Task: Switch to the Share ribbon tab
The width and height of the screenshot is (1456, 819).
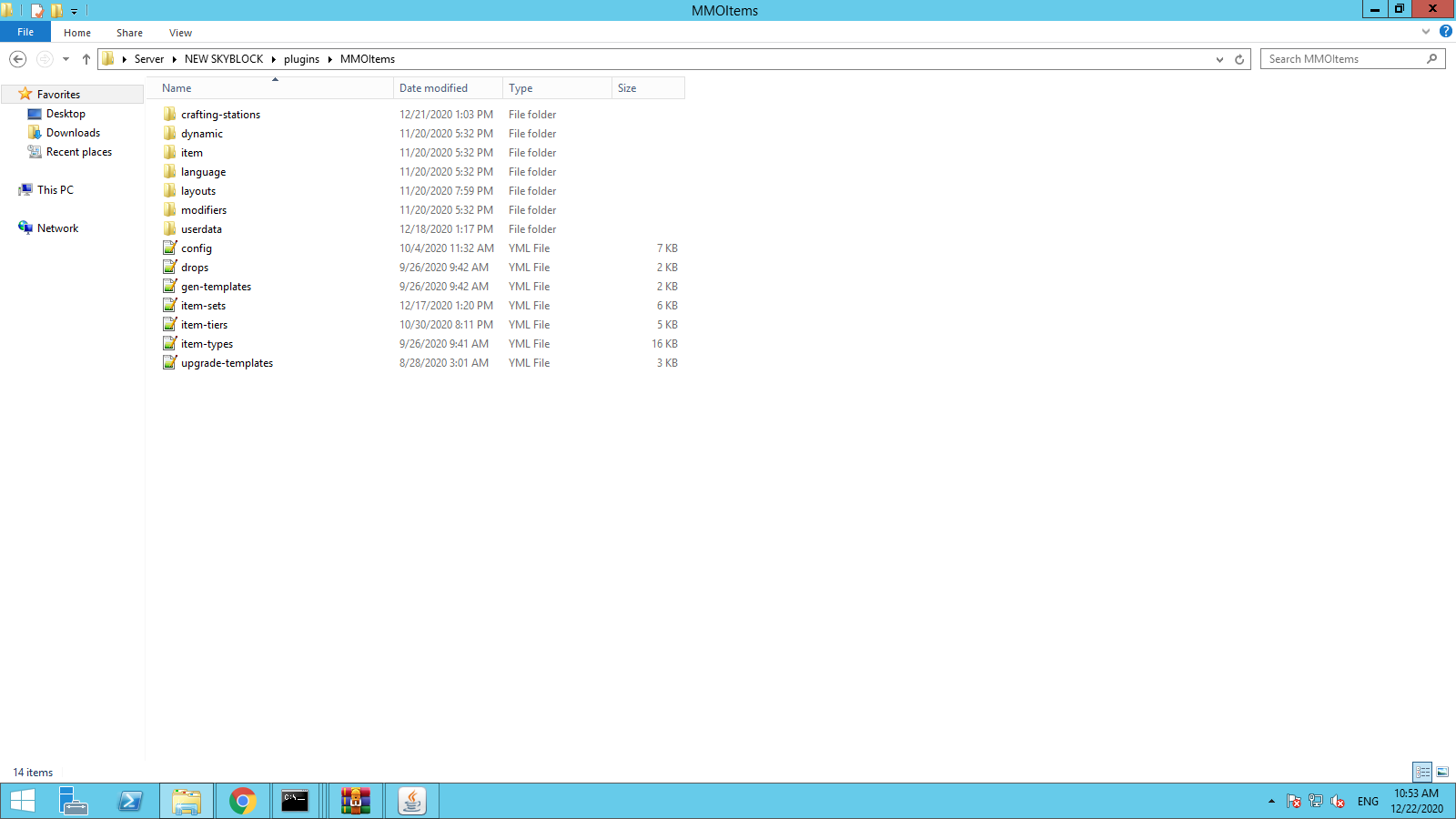Action: pyautogui.click(x=129, y=33)
